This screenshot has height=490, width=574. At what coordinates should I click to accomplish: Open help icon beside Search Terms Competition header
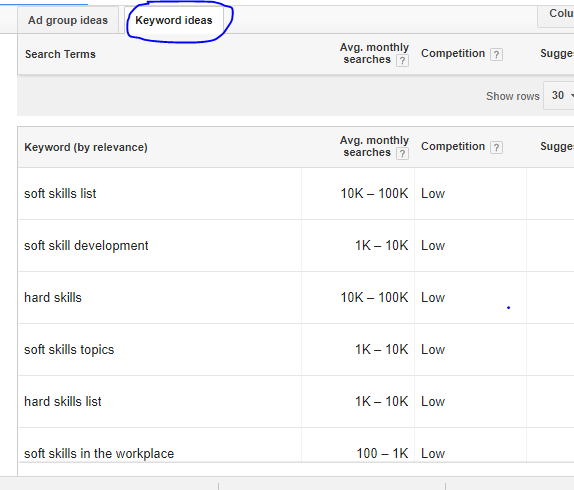coord(496,55)
